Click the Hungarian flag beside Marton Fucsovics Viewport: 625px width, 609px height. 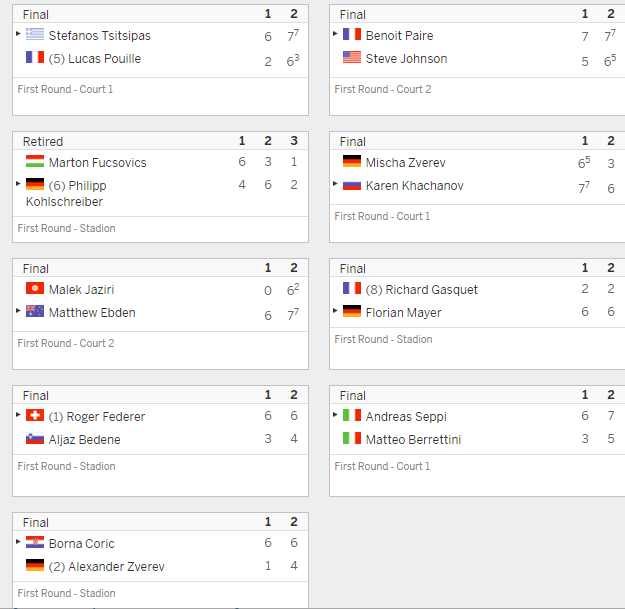[35, 161]
